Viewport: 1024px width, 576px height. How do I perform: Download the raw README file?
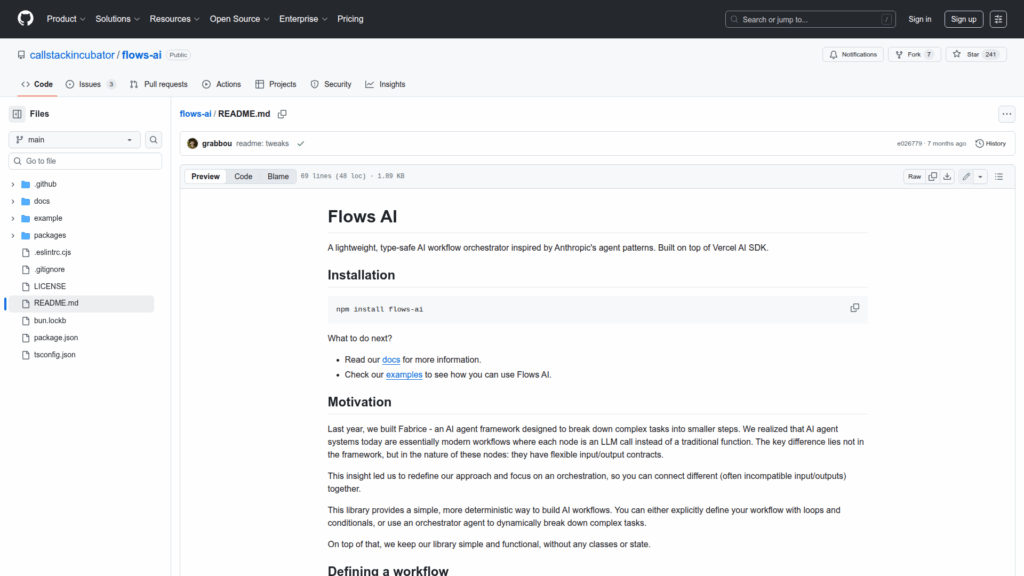click(x=947, y=176)
